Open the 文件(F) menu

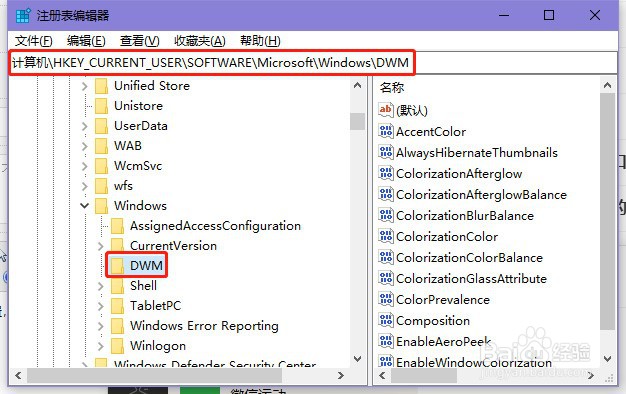click(x=34, y=41)
